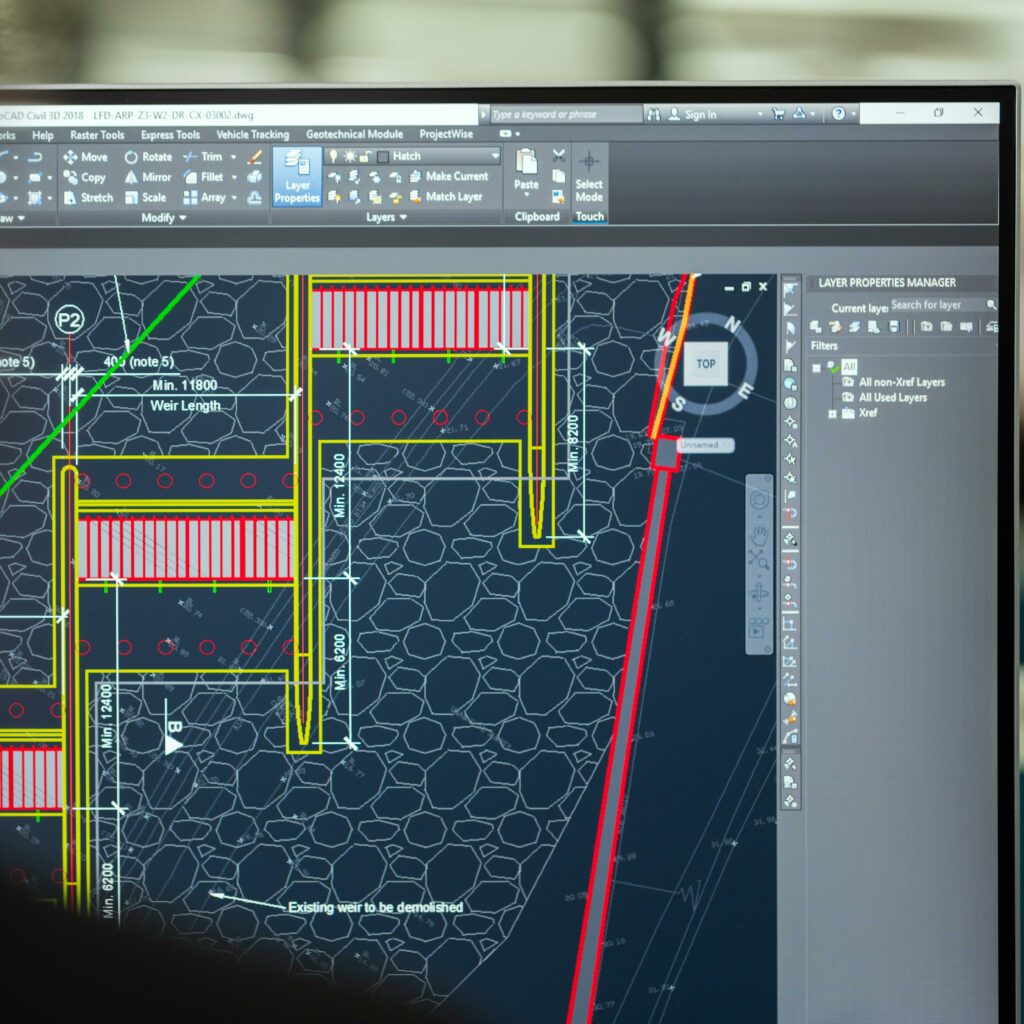Choose the Stretch tool

tap(87, 198)
